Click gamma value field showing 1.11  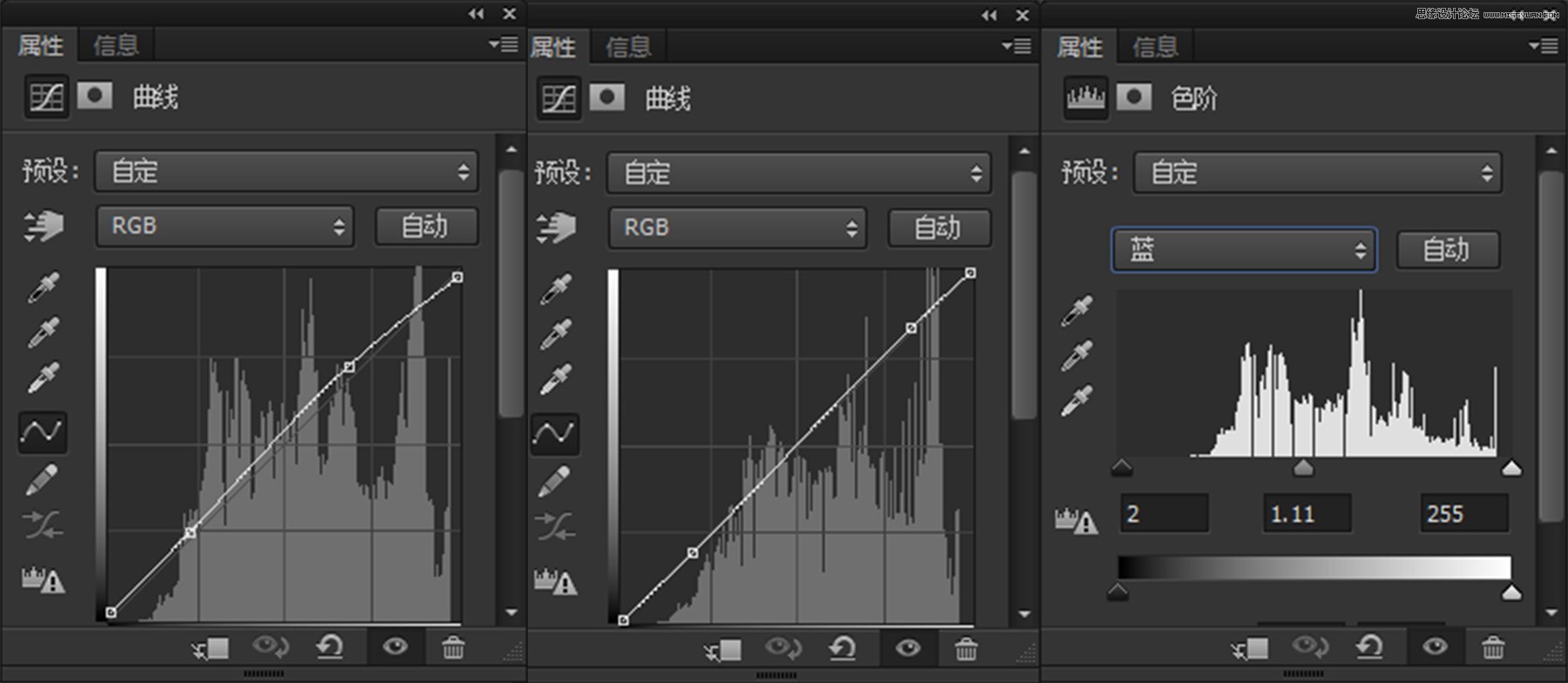(x=1307, y=513)
